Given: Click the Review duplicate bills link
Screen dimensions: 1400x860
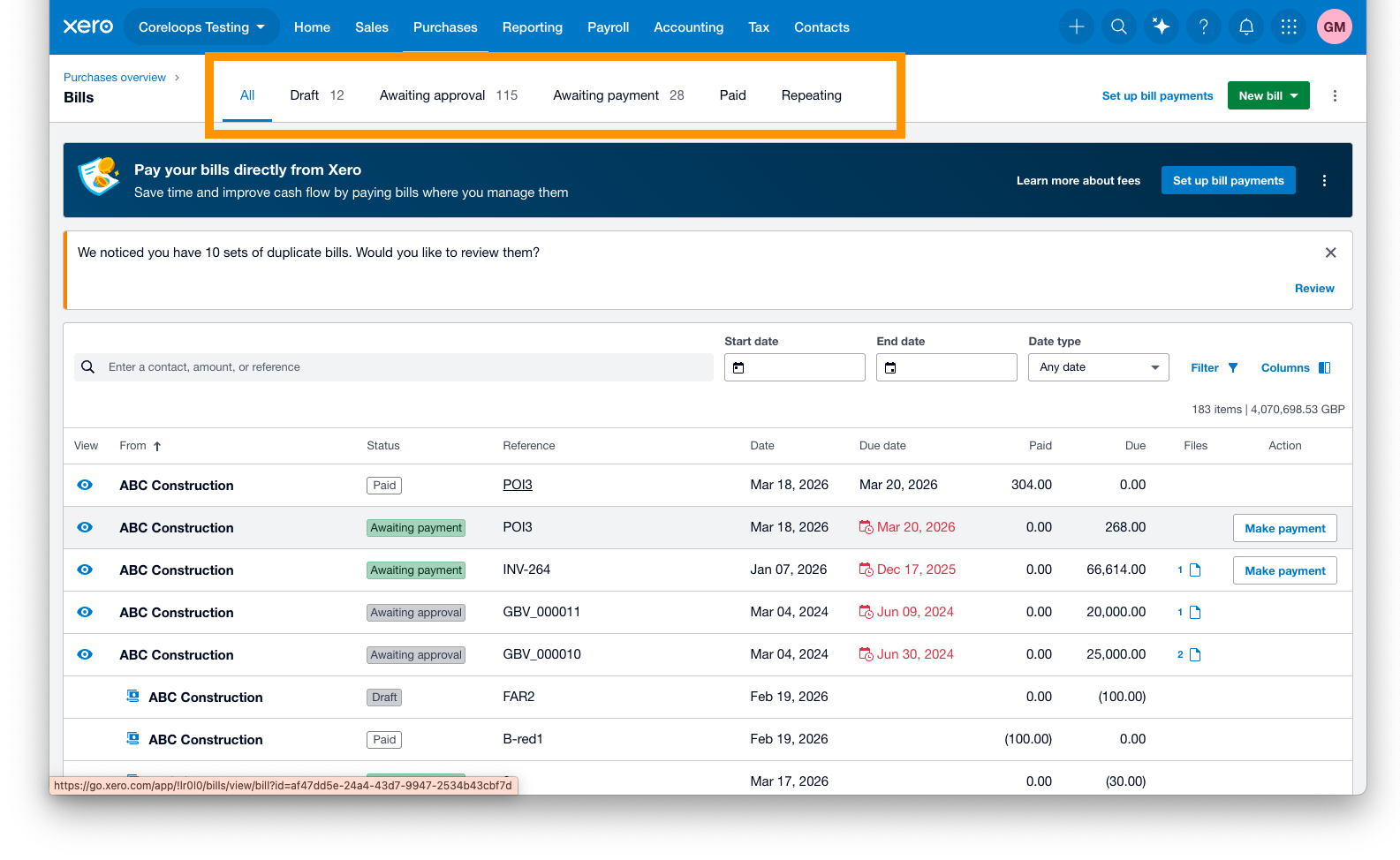Looking at the screenshot, I should (x=1313, y=289).
